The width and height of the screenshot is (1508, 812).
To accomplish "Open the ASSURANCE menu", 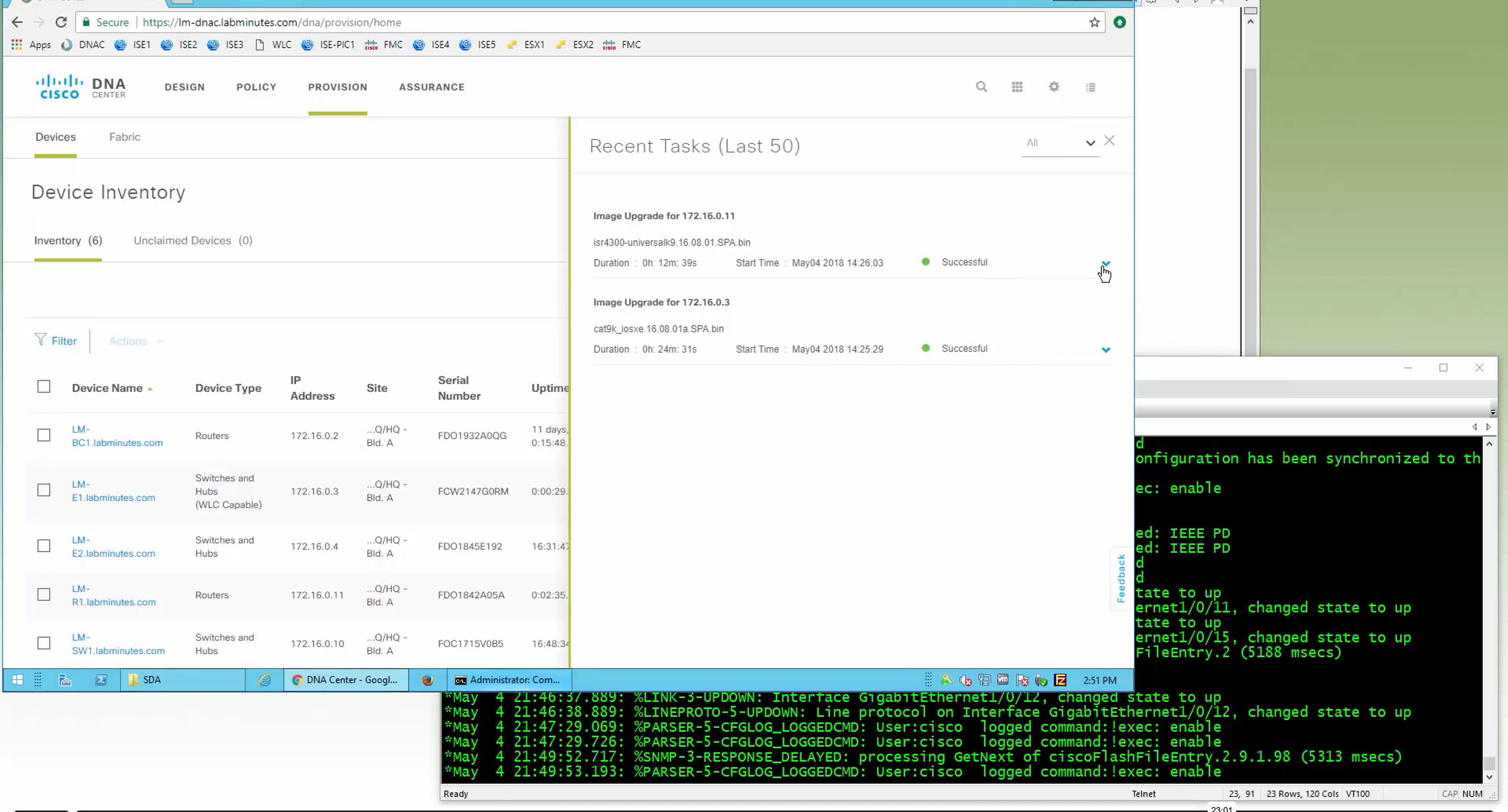I will pyautogui.click(x=431, y=87).
